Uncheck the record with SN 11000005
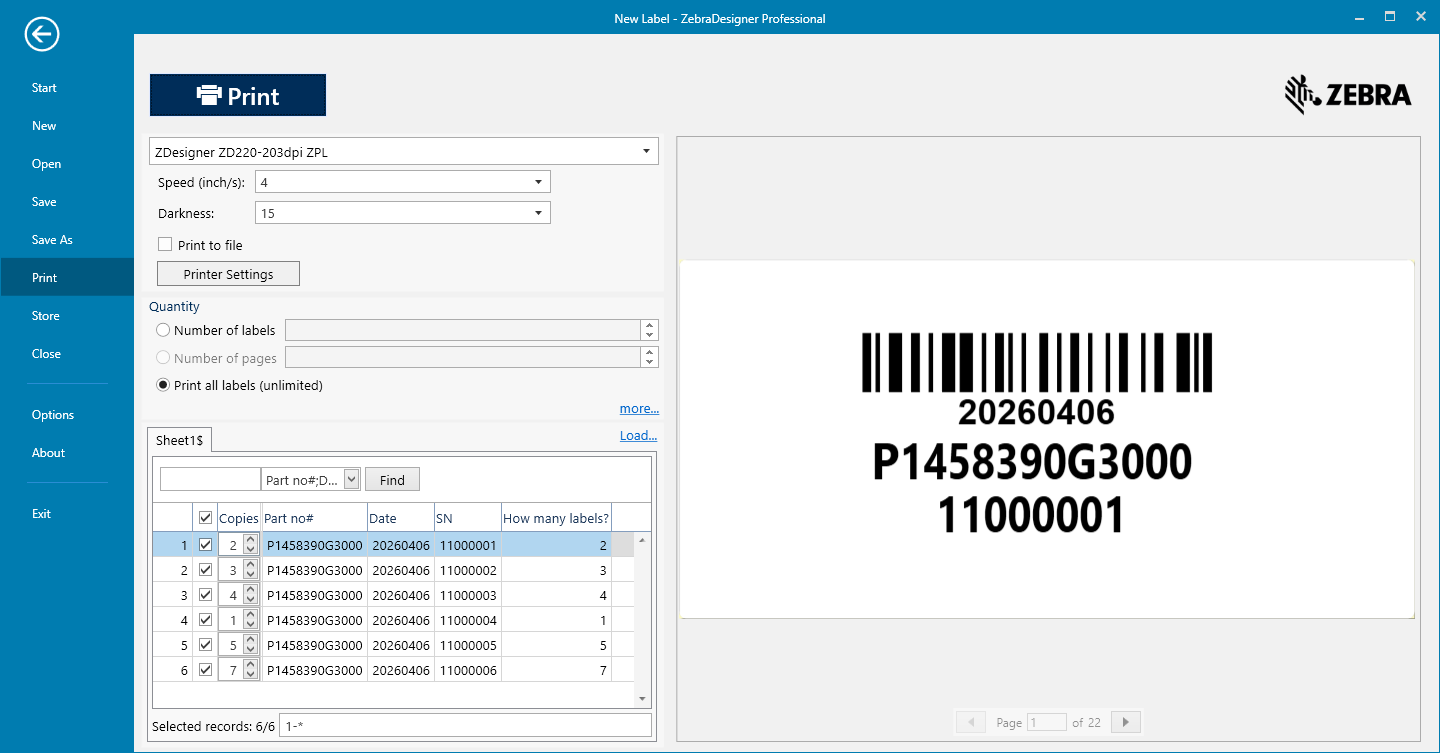1440x753 pixels. coord(205,645)
